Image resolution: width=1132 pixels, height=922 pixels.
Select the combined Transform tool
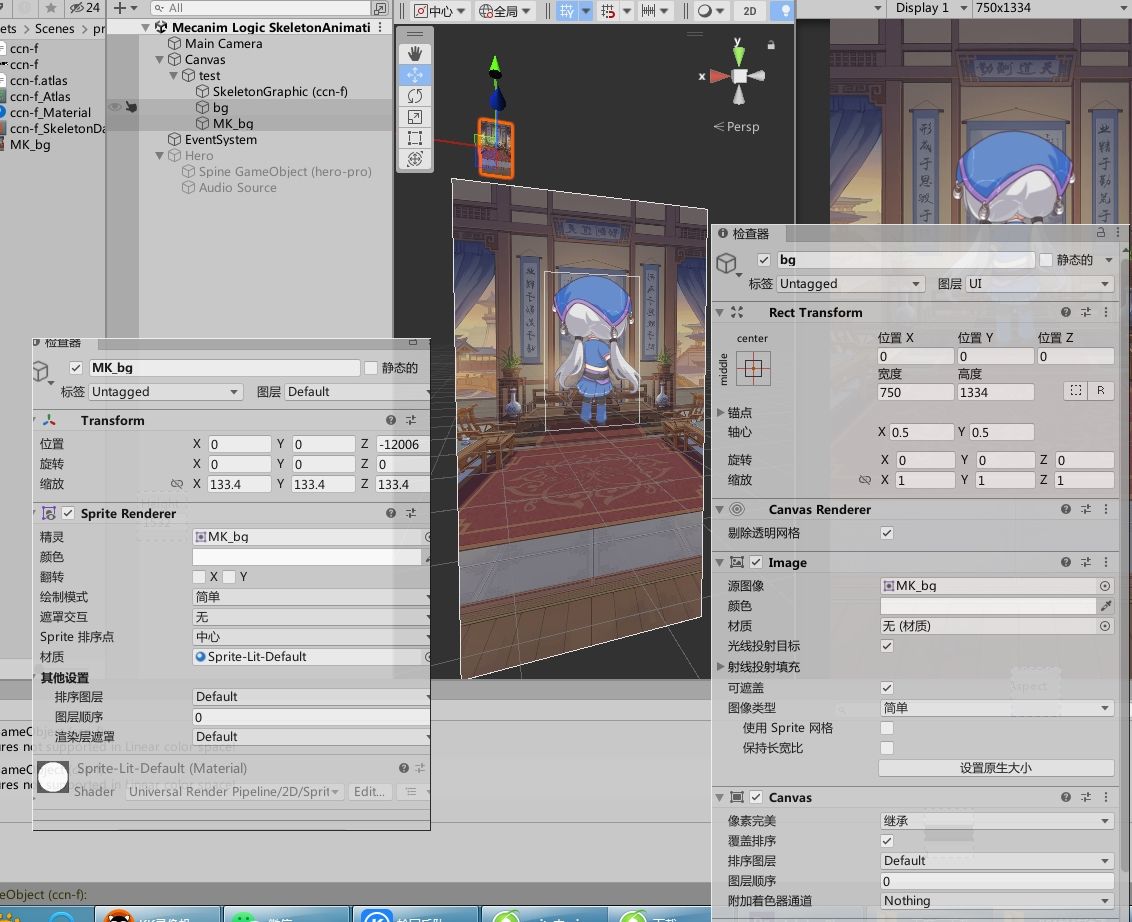pyautogui.click(x=414, y=159)
